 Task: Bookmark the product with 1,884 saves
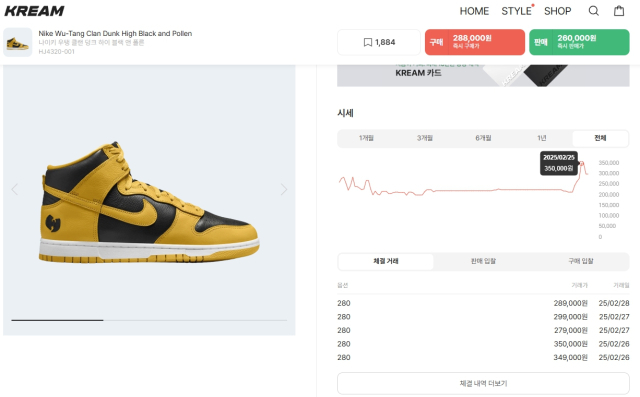coord(379,42)
